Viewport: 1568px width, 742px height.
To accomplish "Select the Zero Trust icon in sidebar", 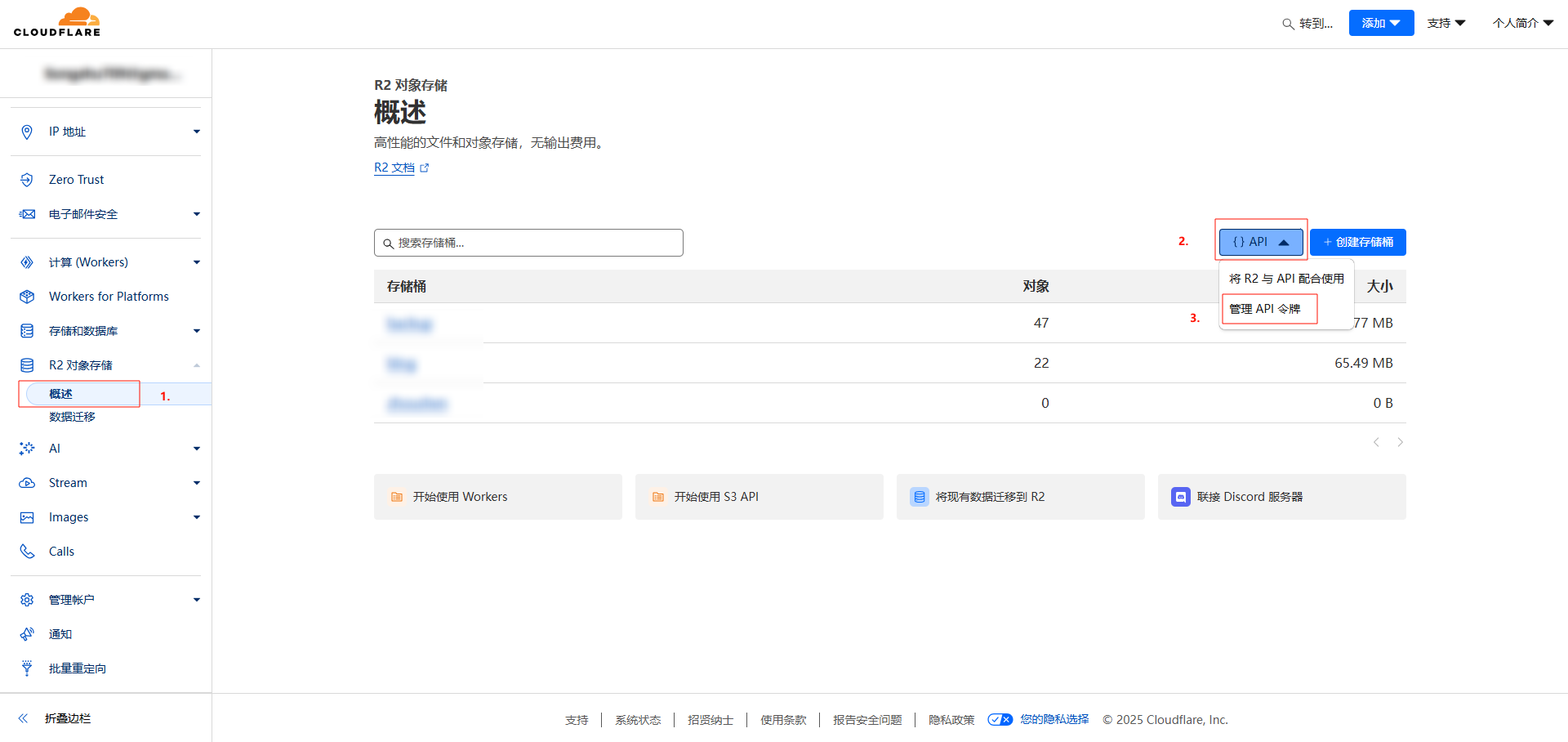I will click(27, 179).
